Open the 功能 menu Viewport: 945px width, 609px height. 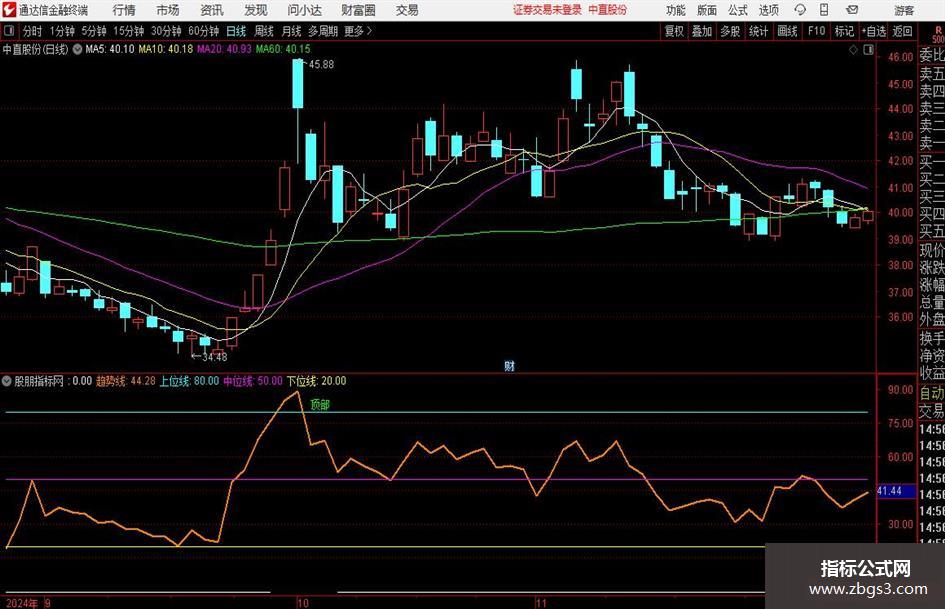point(676,10)
